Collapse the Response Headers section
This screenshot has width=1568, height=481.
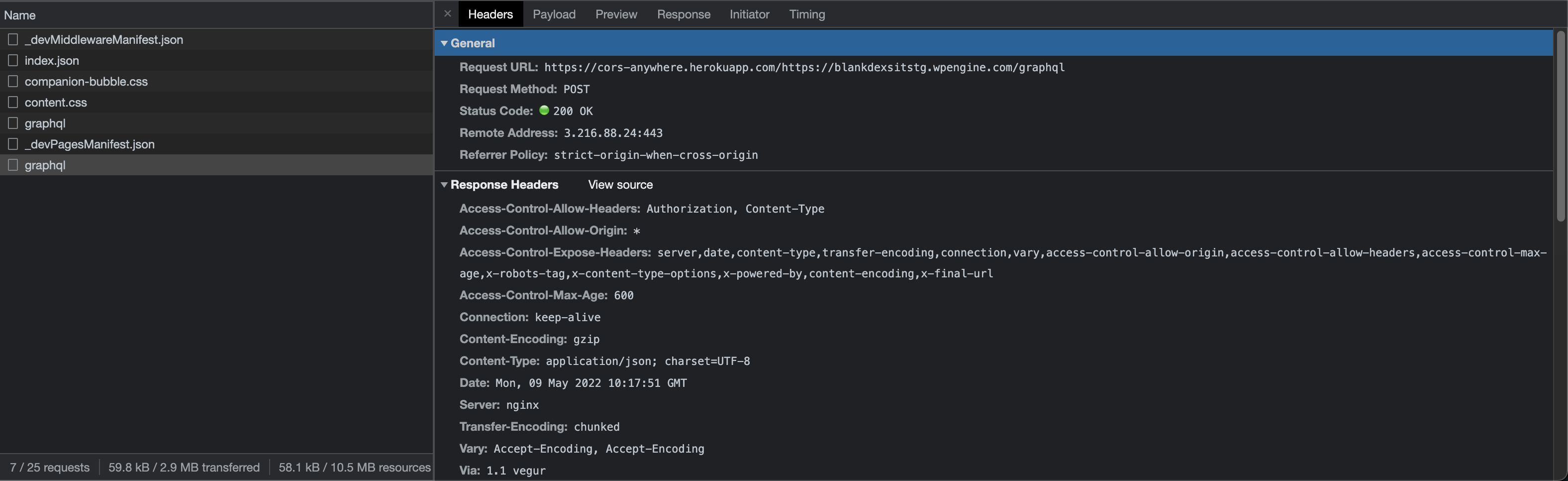pyautogui.click(x=444, y=185)
